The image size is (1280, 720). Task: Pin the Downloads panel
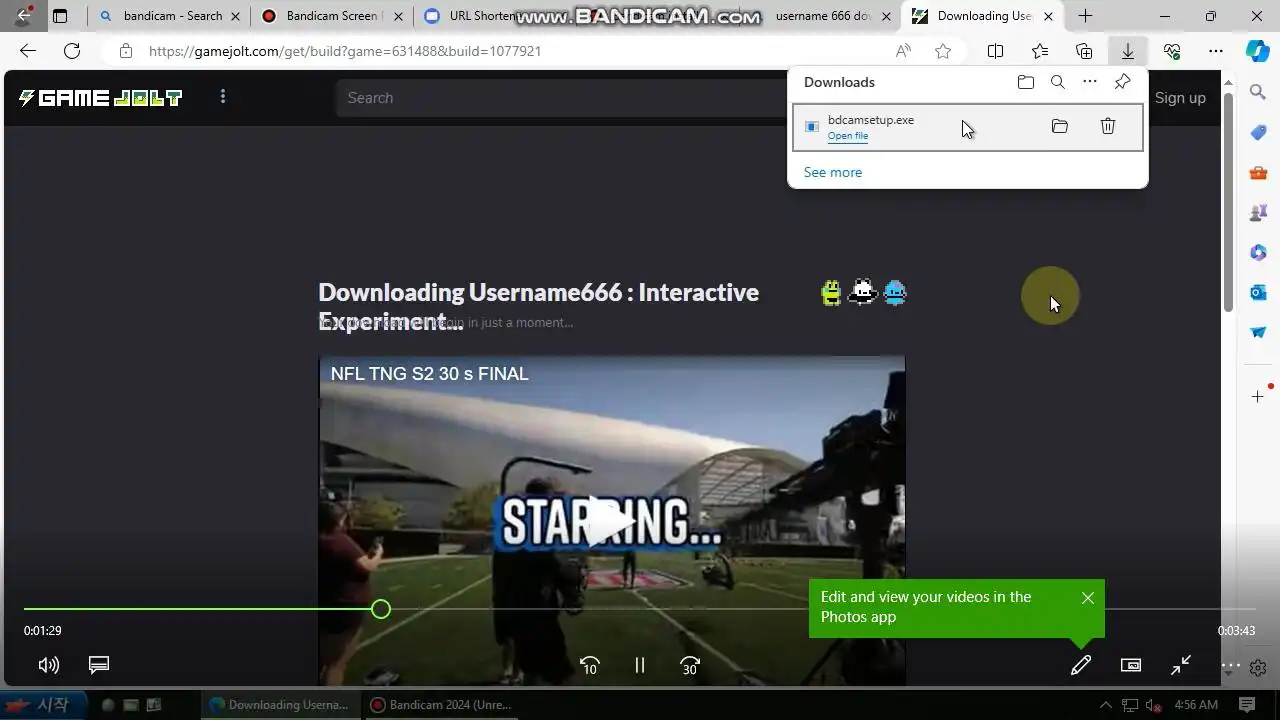[x=1123, y=82]
